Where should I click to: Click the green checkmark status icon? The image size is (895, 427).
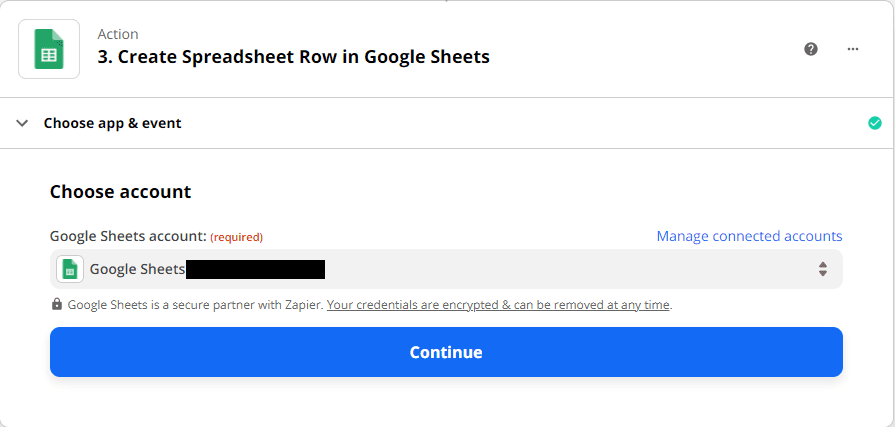click(x=875, y=123)
